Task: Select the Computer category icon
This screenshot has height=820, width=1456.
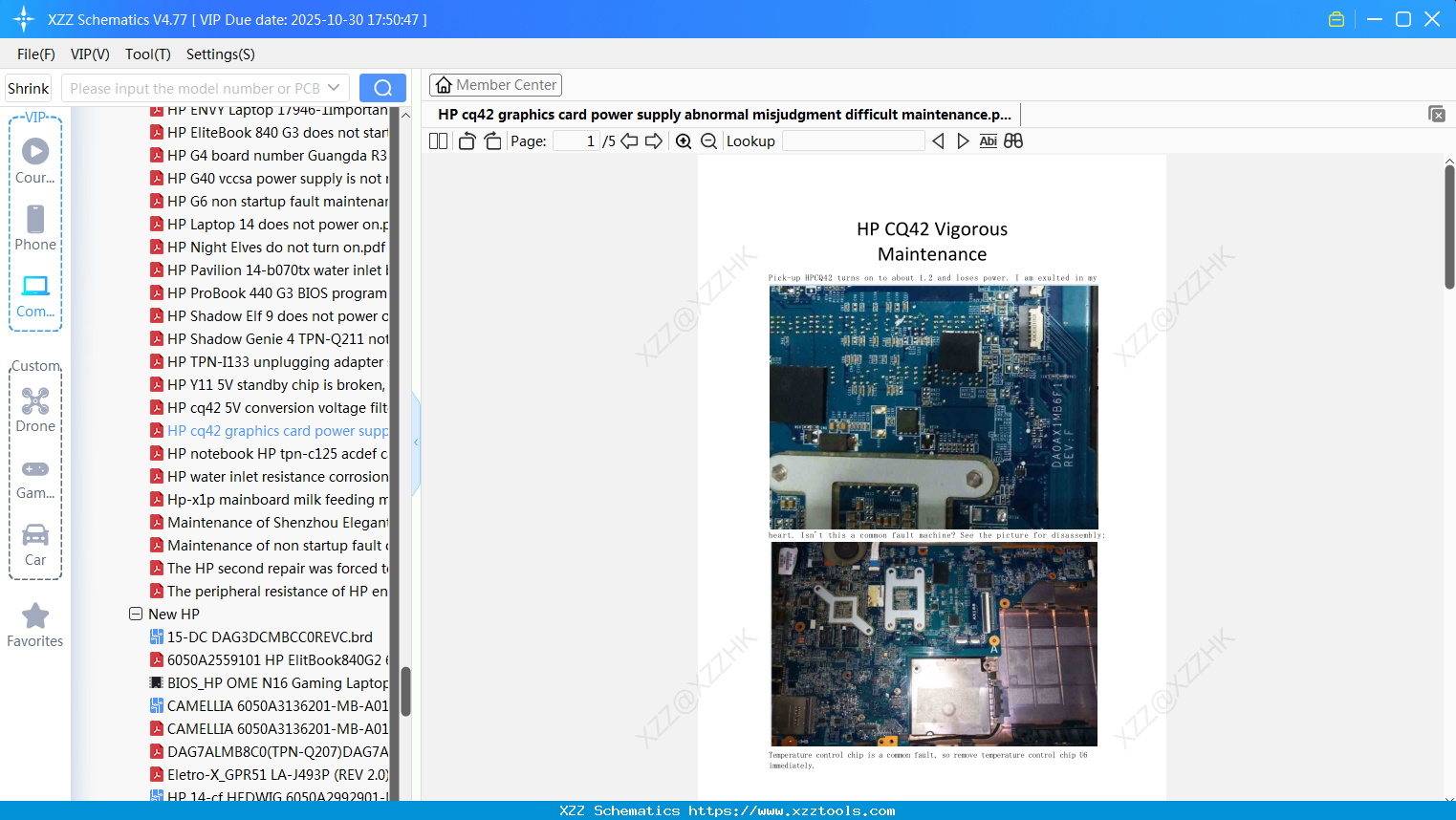Action: 35,295
